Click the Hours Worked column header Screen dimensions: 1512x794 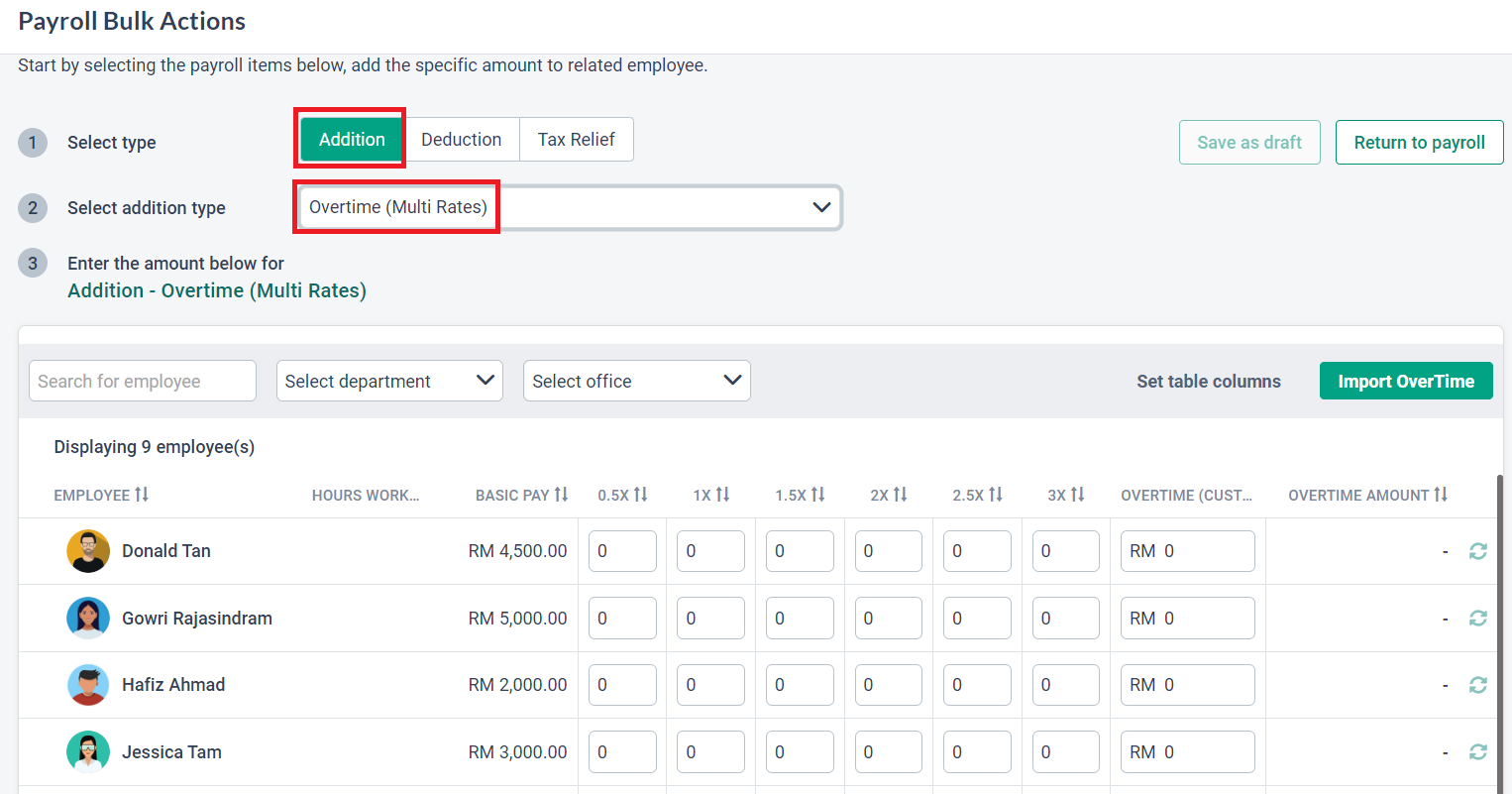coord(366,495)
